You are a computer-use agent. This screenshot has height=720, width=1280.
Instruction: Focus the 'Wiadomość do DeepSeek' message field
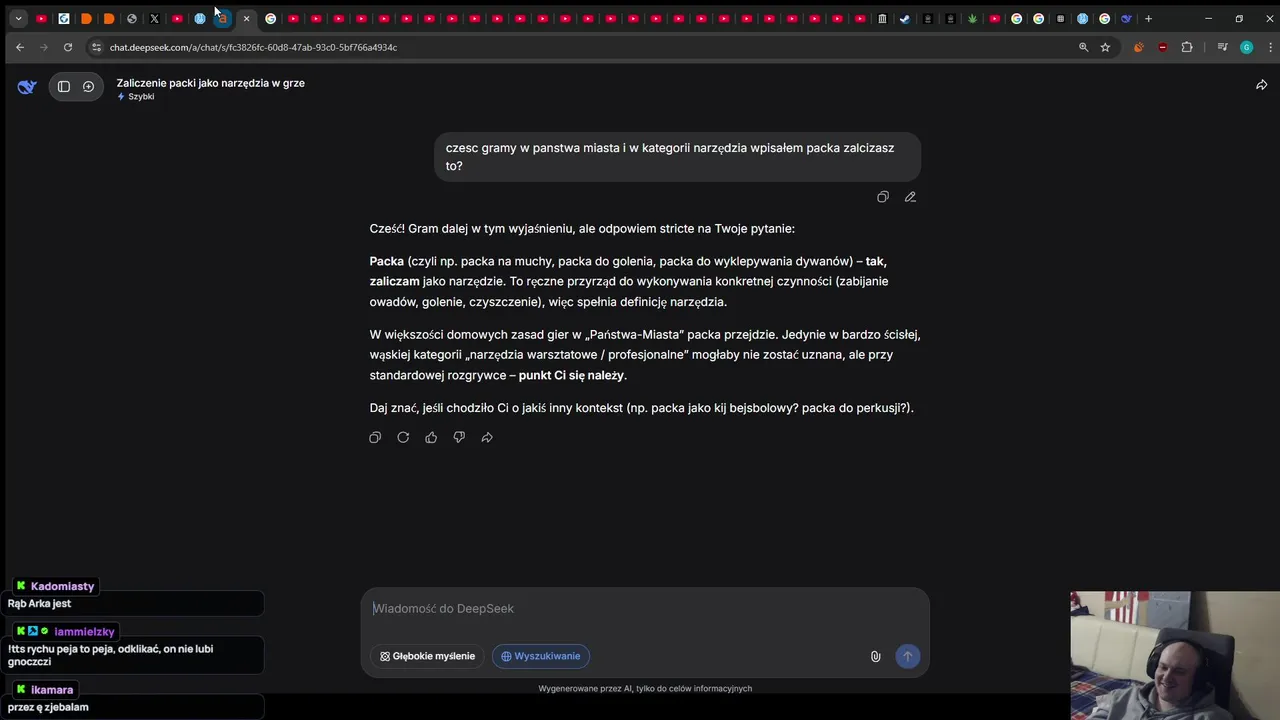pyautogui.click(x=644, y=609)
